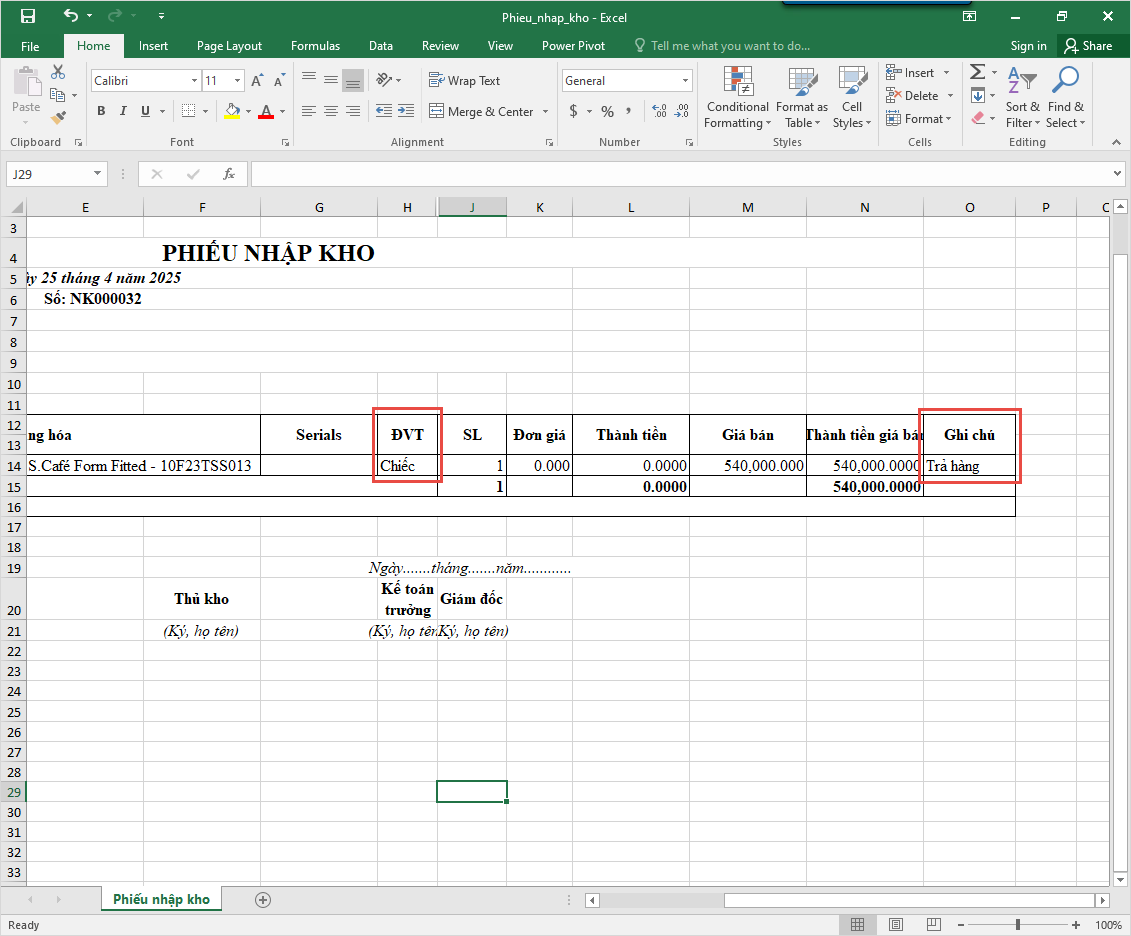
Task: Click the Phiếu nhập kho sheet tab
Action: tap(162, 899)
